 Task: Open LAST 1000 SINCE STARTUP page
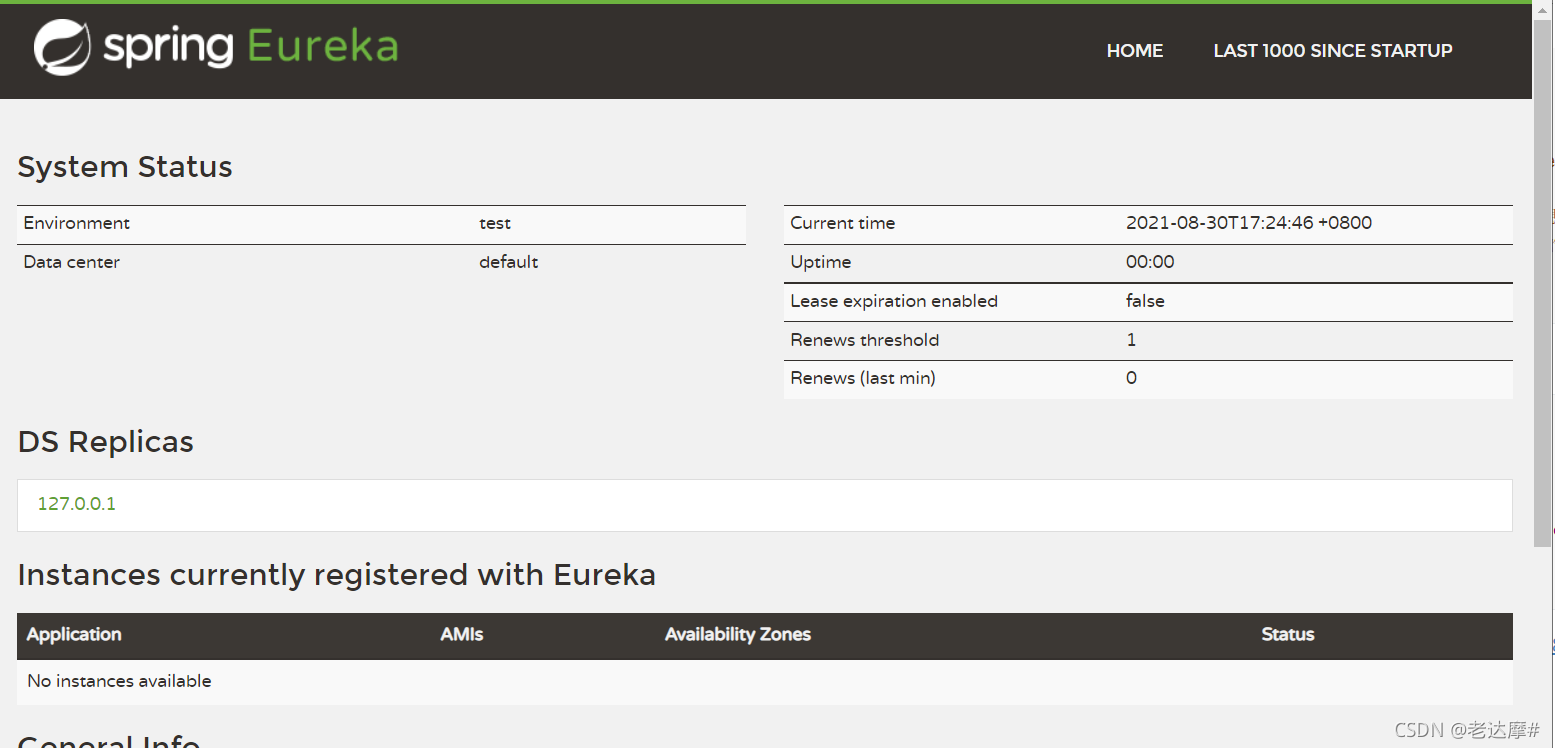pyautogui.click(x=1332, y=51)
